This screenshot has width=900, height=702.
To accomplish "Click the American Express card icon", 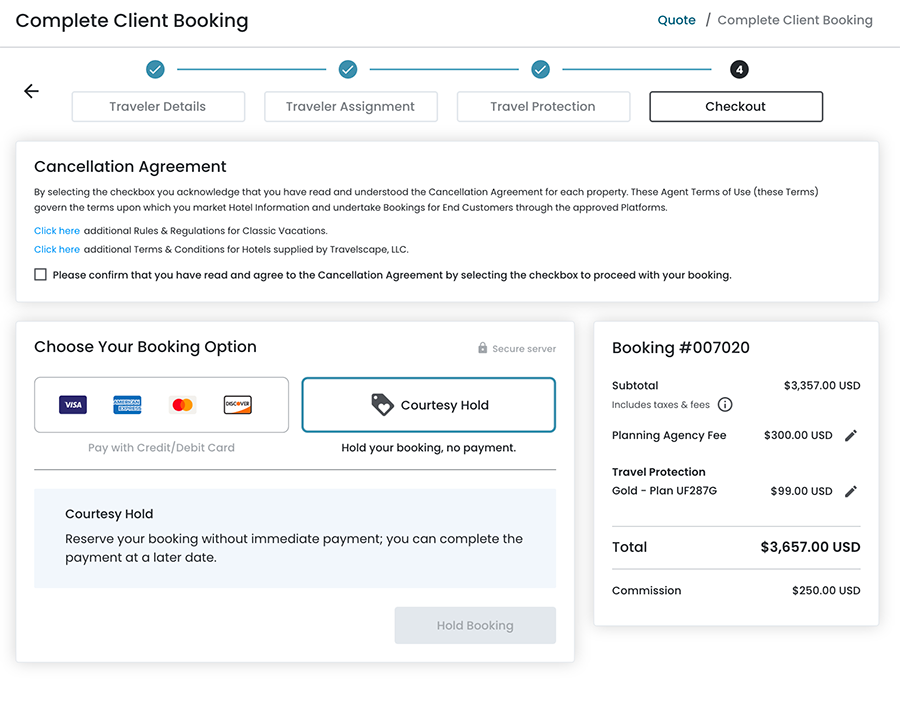I will coord(127,405).
